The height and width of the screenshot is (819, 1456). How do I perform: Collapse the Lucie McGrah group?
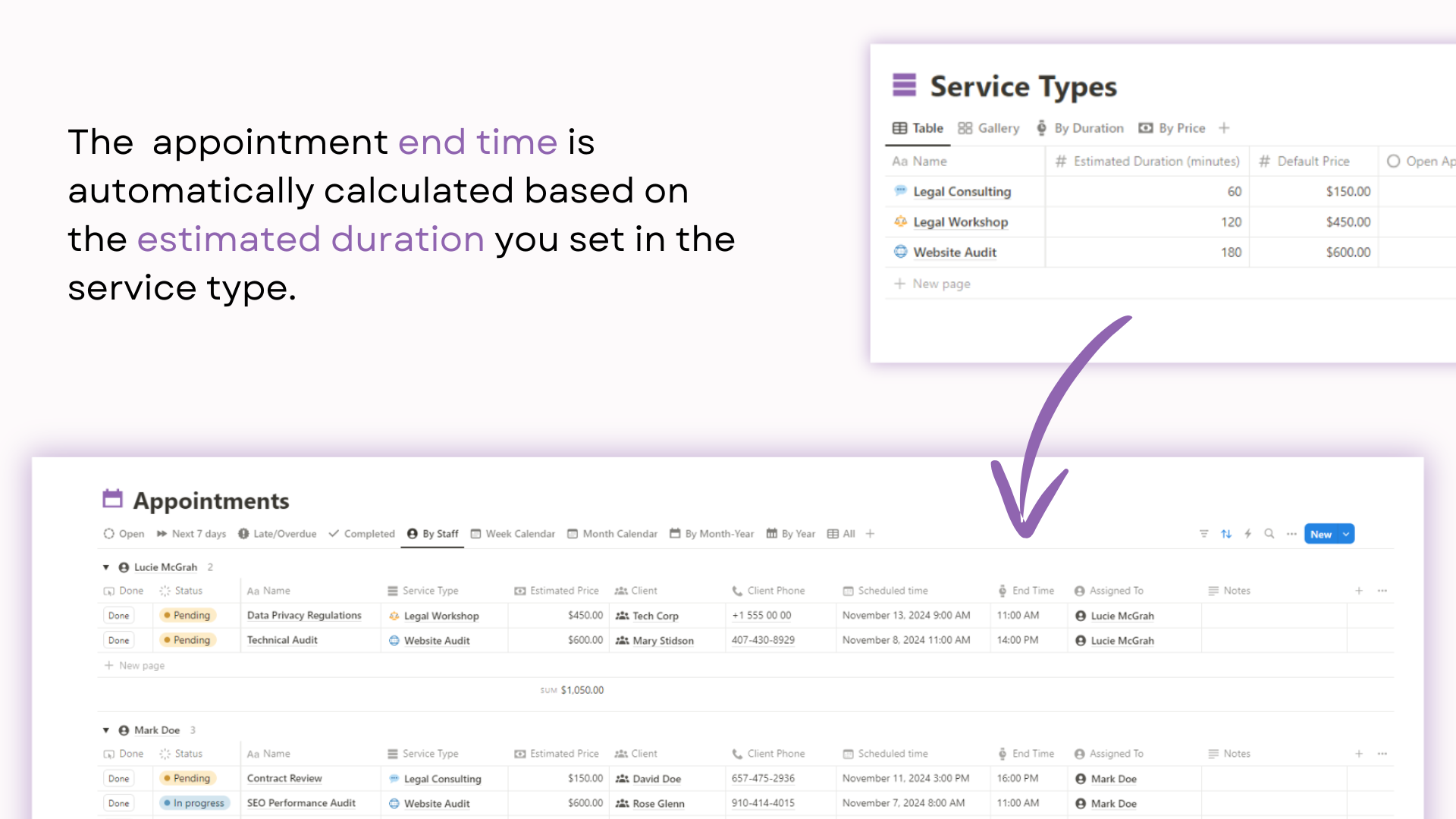(x=106, y=567)
